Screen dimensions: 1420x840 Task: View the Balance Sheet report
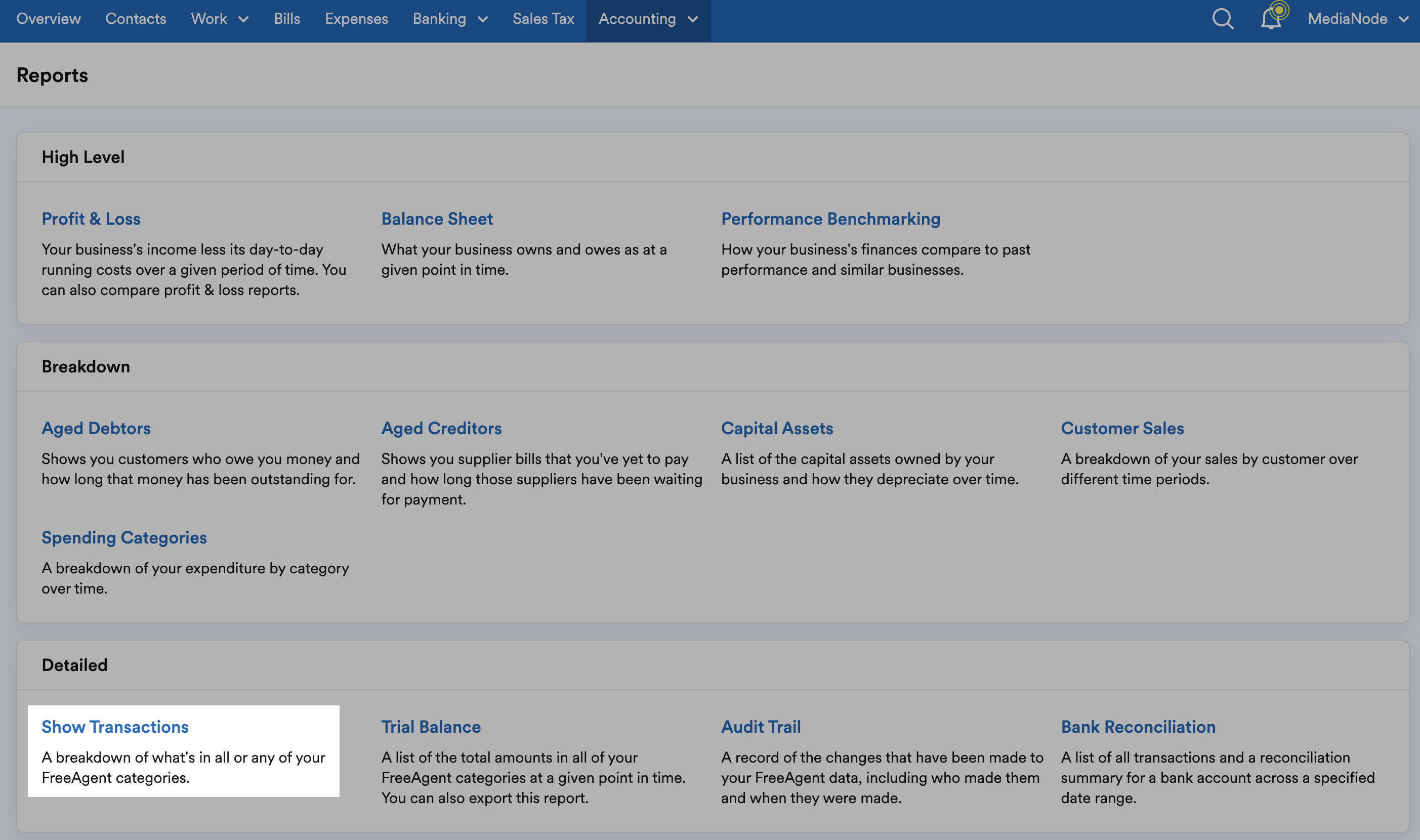[x=437, y=219]
